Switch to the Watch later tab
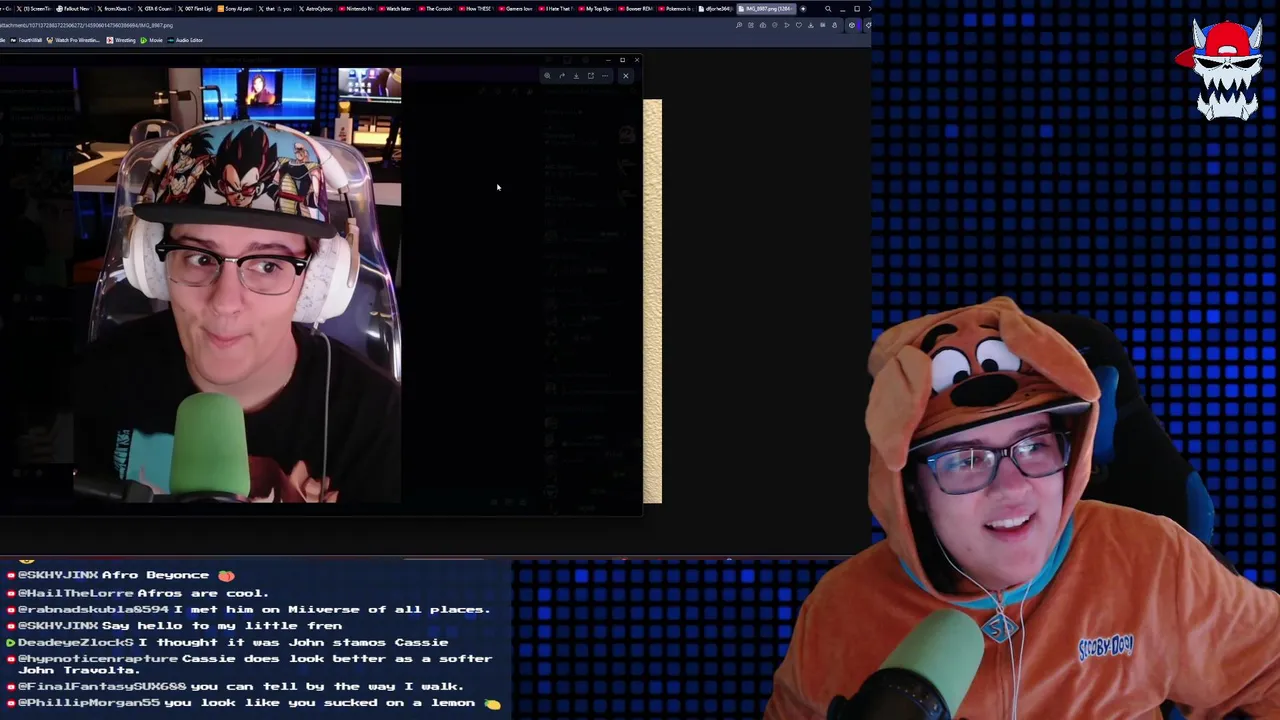 [x=396, y=9]
